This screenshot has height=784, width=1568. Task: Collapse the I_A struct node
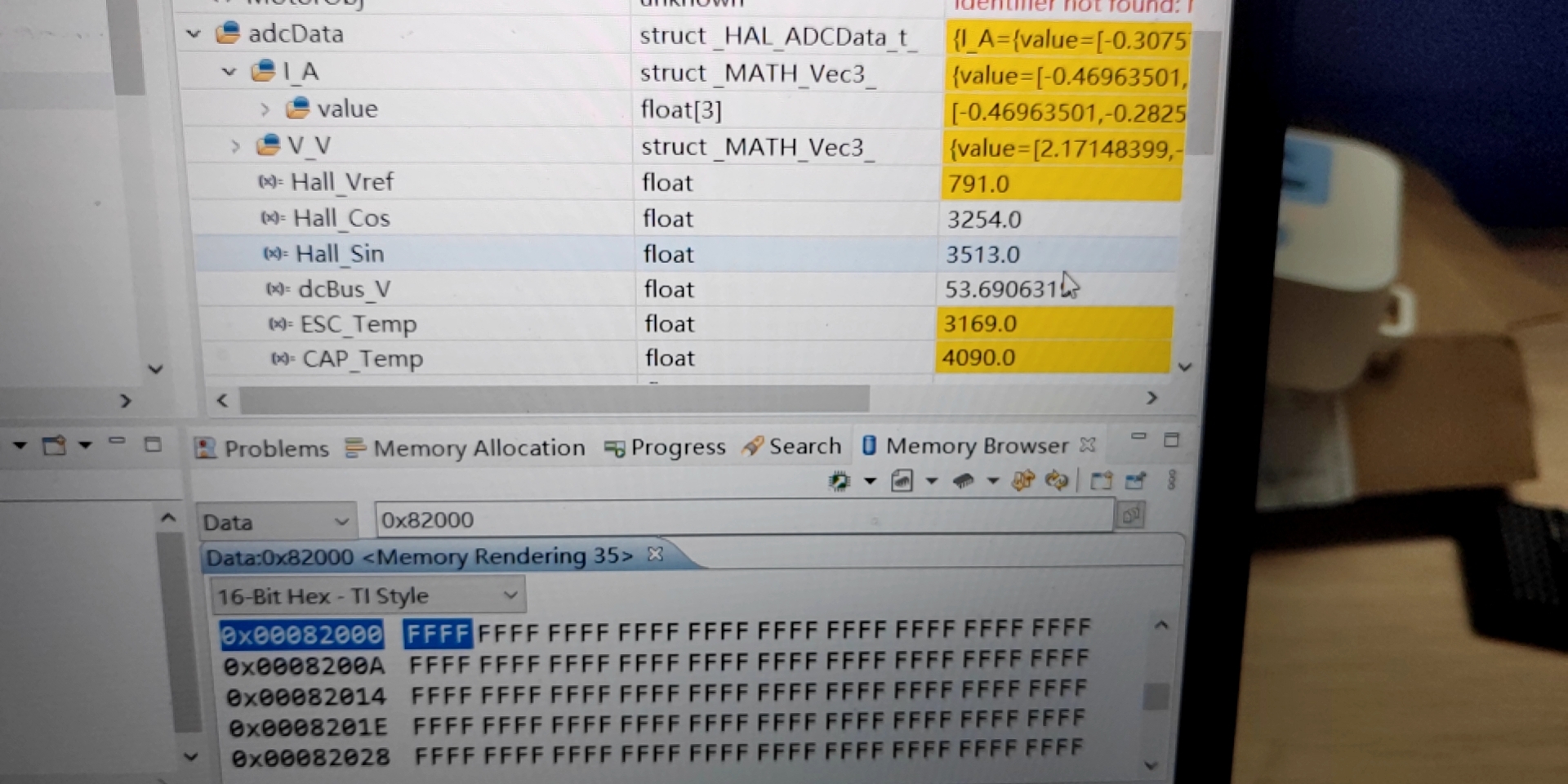tap(229, 72)
